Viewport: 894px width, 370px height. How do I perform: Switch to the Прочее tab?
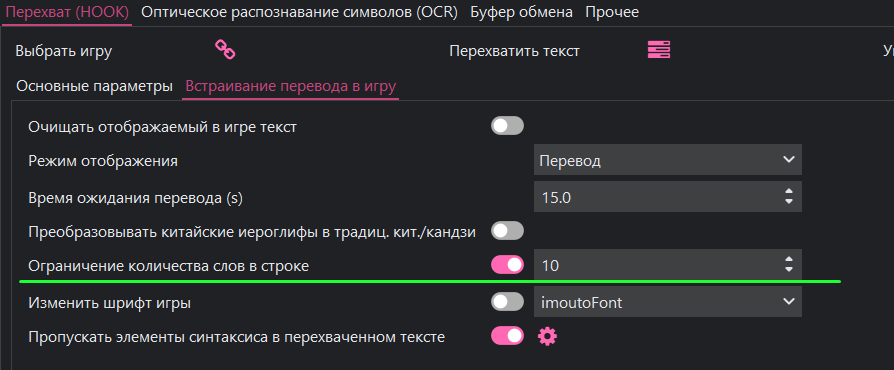(612, 12)
